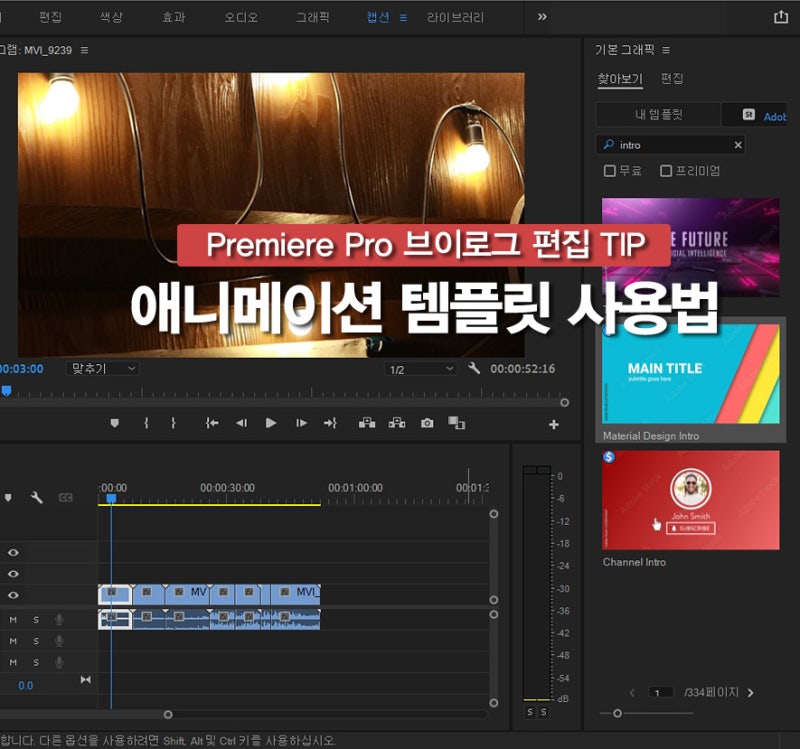800x749 pixels.
Task: Open the 1/2 playback resolution dropdown
Action: (x=420, y=369)
